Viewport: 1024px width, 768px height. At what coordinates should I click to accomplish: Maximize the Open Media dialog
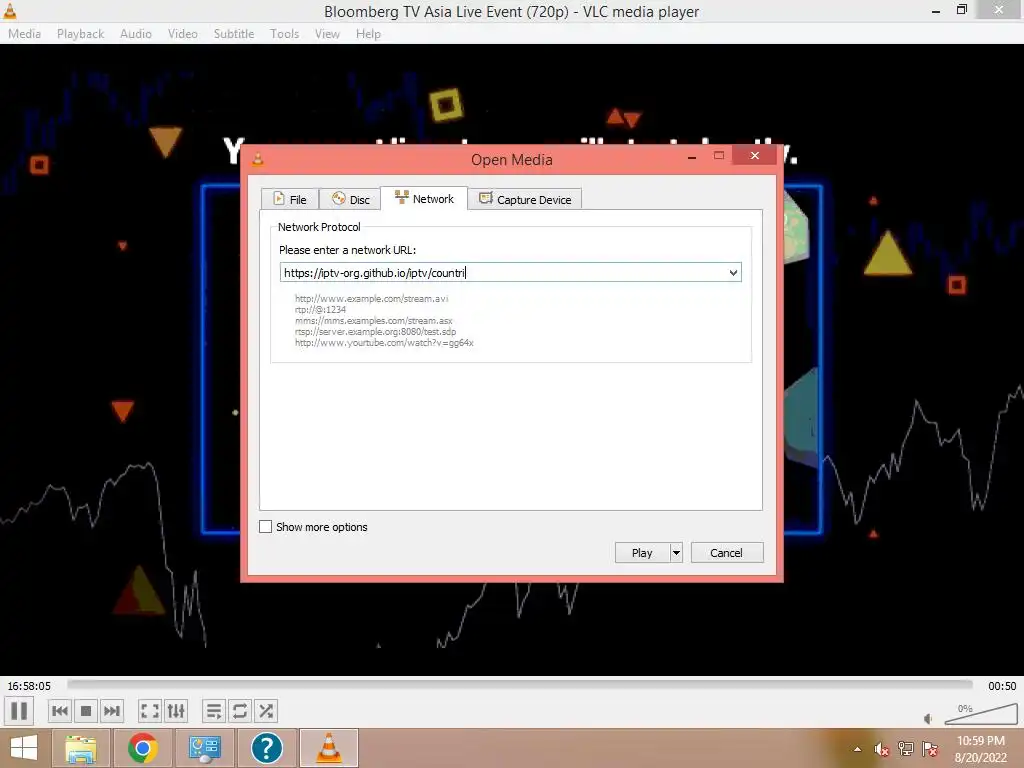click(x=719, y=155)
